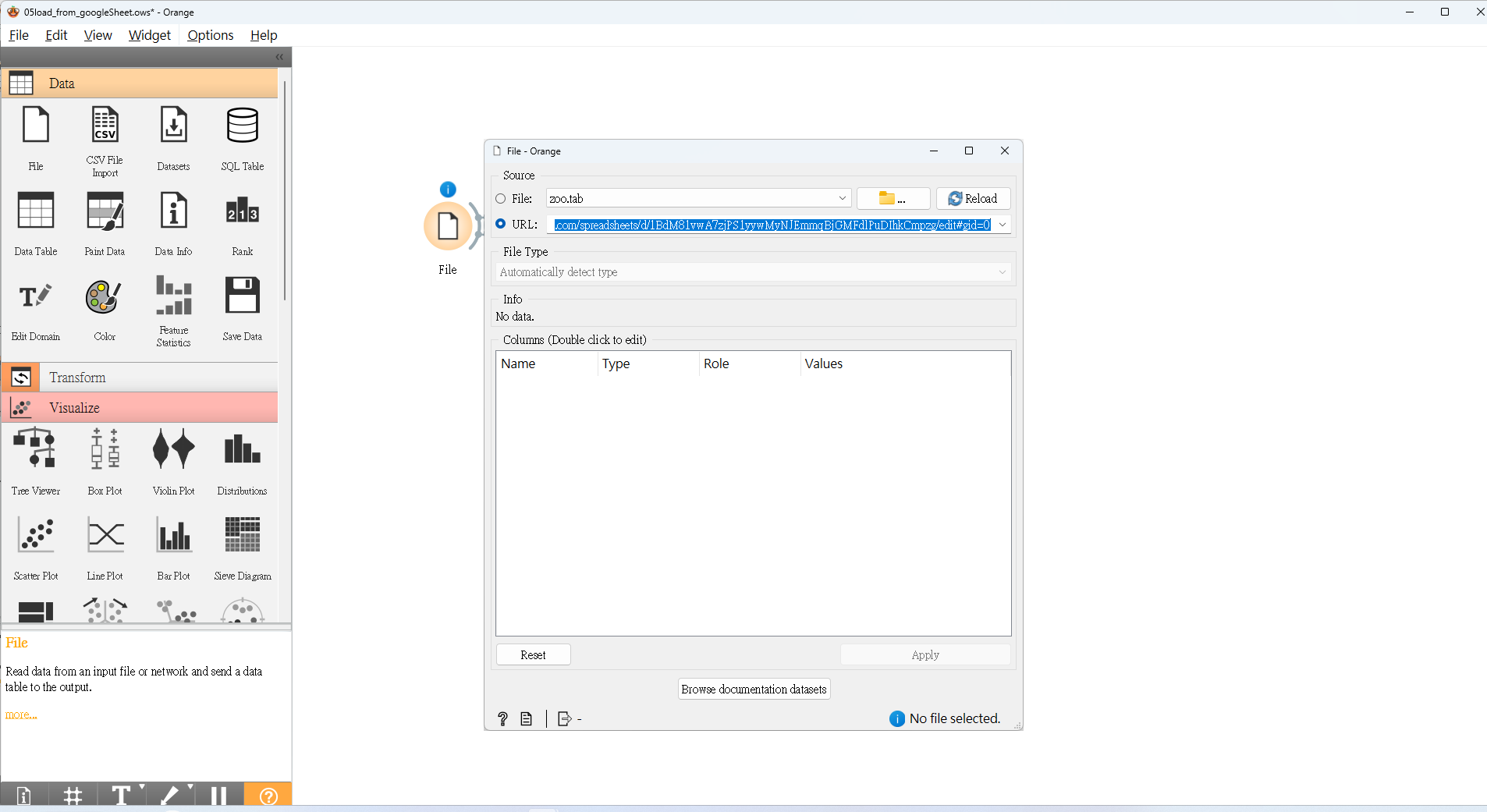Screen dimensions: 1487x812
Task: Open the Widget menu
Action: pyautogui.click(x=149, y=35)
